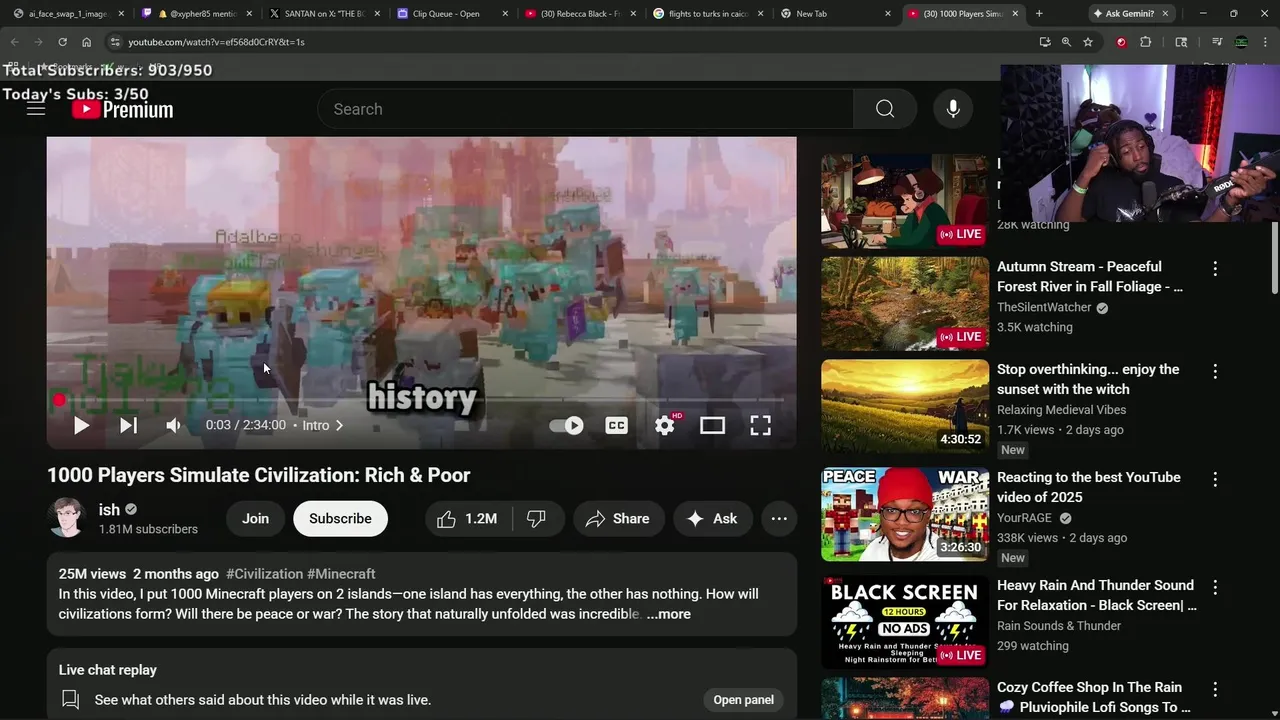Toggle closed captions CC button
The height and width of the screenshot is (720, 1280).
click(616, 425)
